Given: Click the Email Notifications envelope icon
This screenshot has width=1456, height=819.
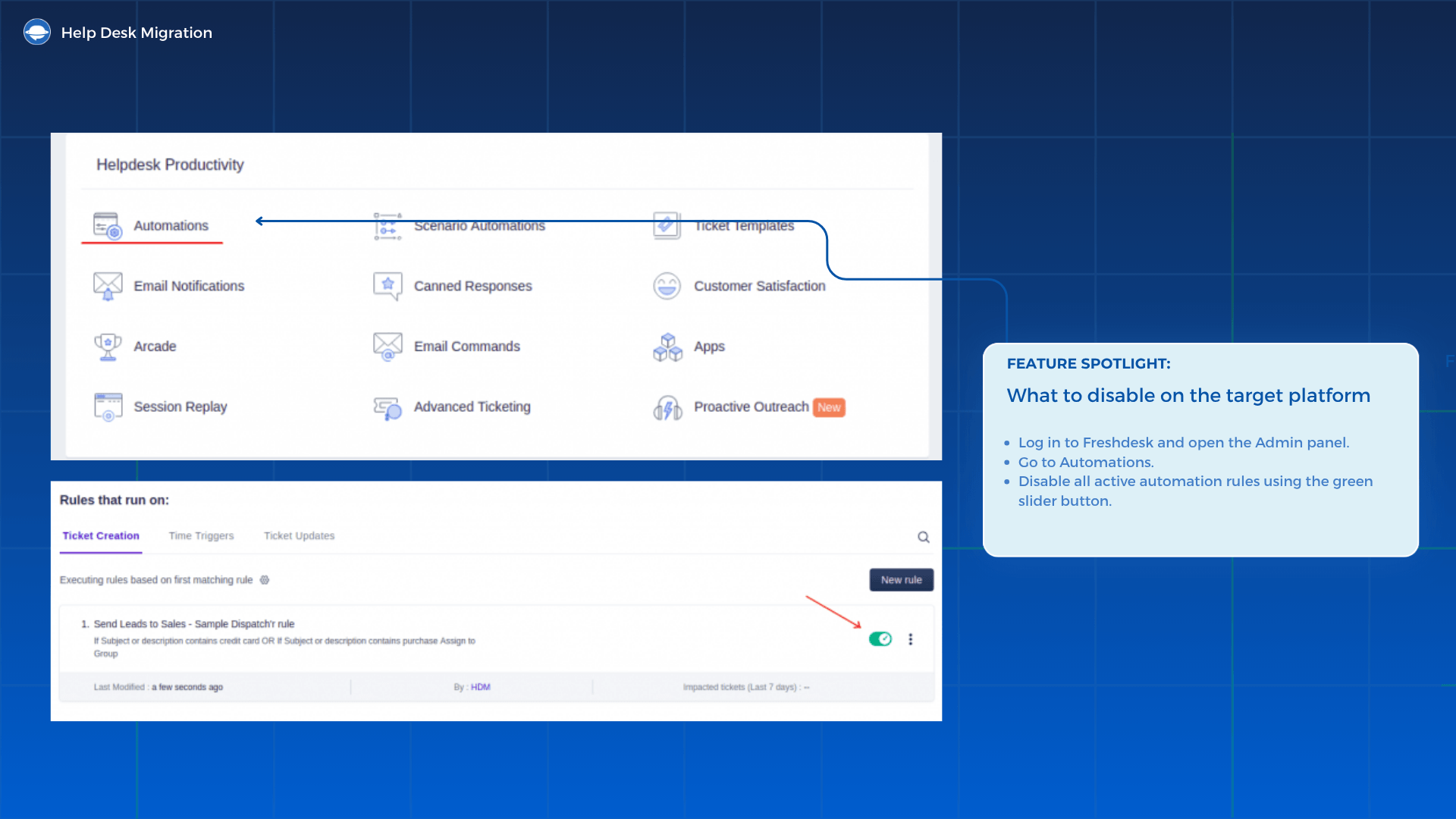Looking at the screenshot, I should (108, 286).
